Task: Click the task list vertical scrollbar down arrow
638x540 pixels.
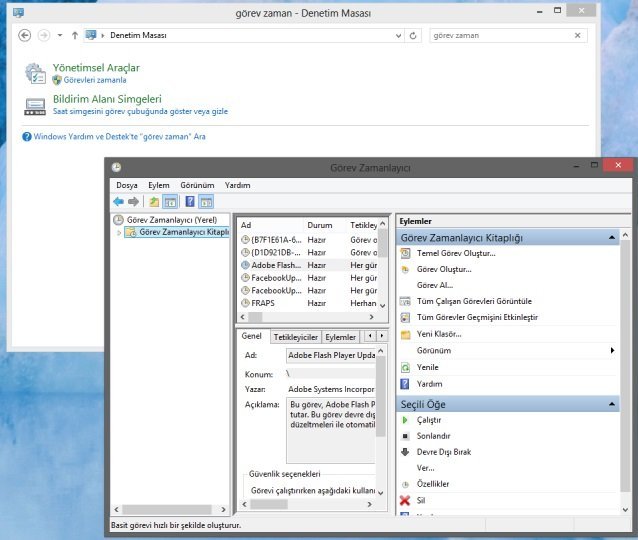Action: 382,305
